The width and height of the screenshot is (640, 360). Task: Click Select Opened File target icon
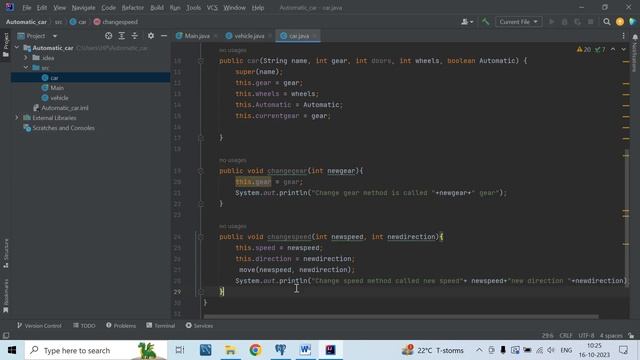(109, 36)
